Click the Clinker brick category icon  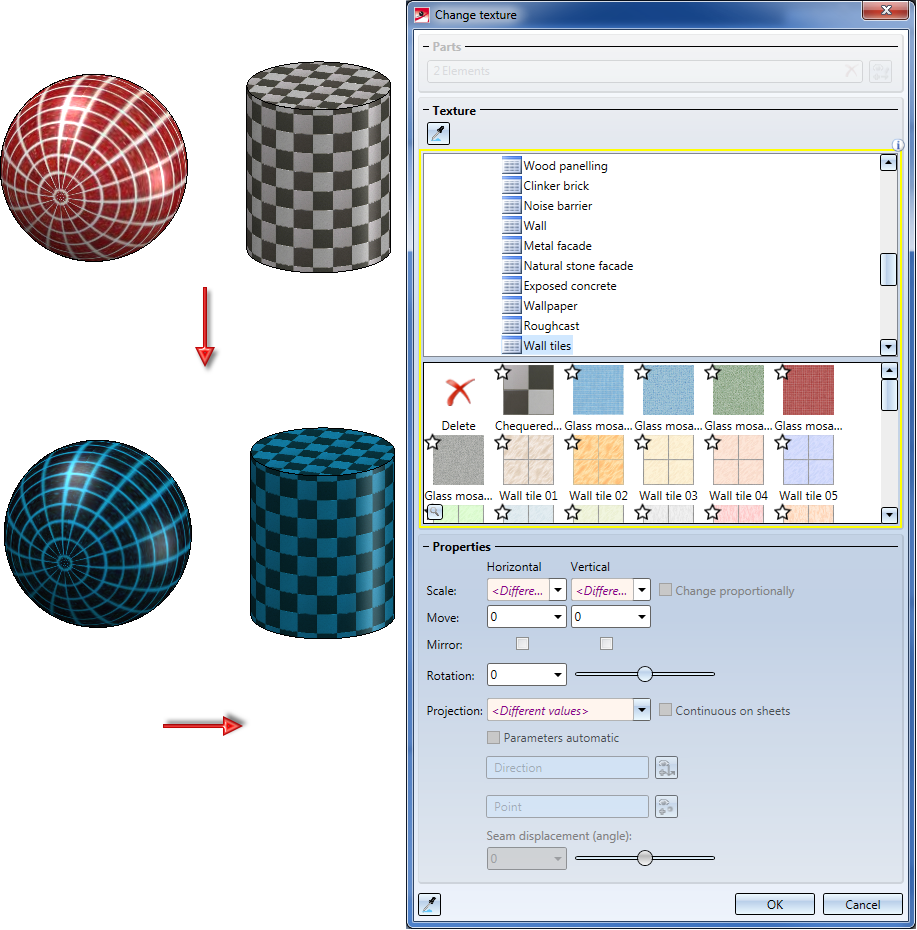[x=511, y=186]
